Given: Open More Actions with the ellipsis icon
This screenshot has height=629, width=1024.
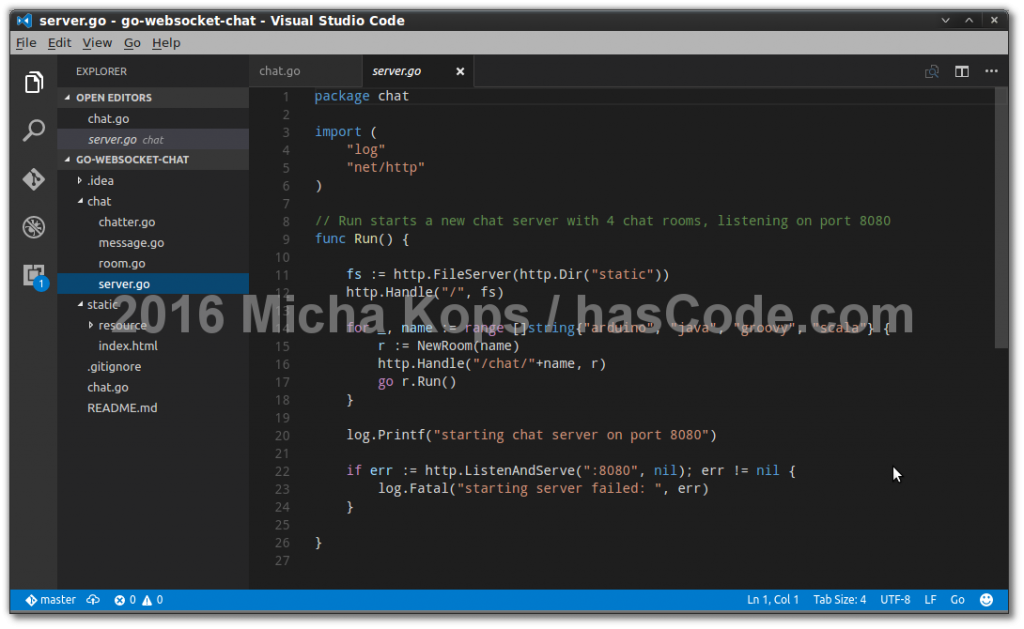Looking at the screenshot, I should tap(992, 71).
